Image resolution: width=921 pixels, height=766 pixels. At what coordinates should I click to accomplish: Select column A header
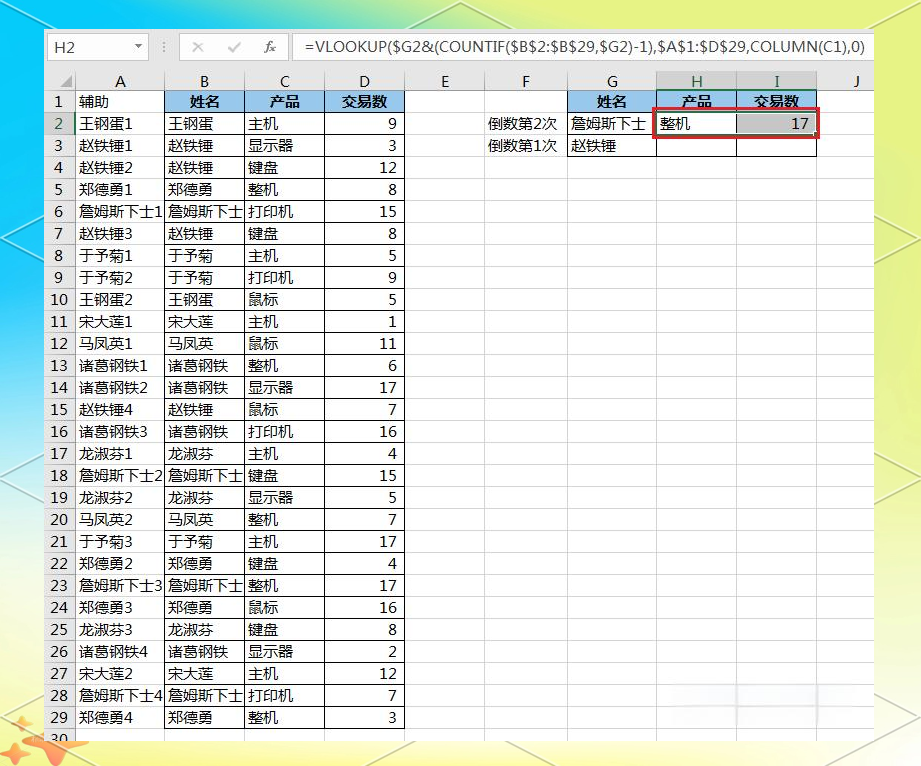(x=120, y=81)
